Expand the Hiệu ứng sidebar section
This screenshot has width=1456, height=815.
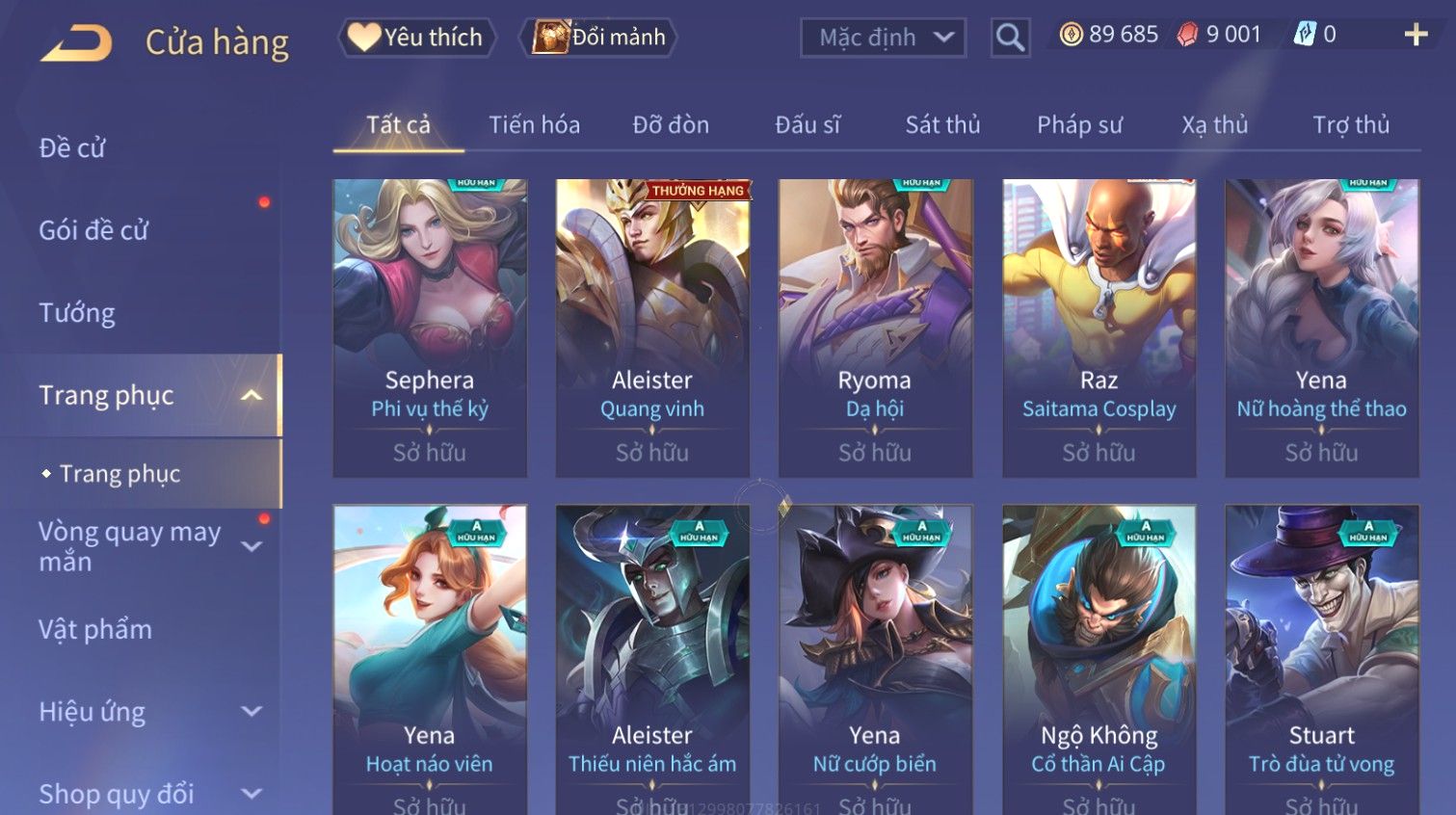[x=251, y=711]
